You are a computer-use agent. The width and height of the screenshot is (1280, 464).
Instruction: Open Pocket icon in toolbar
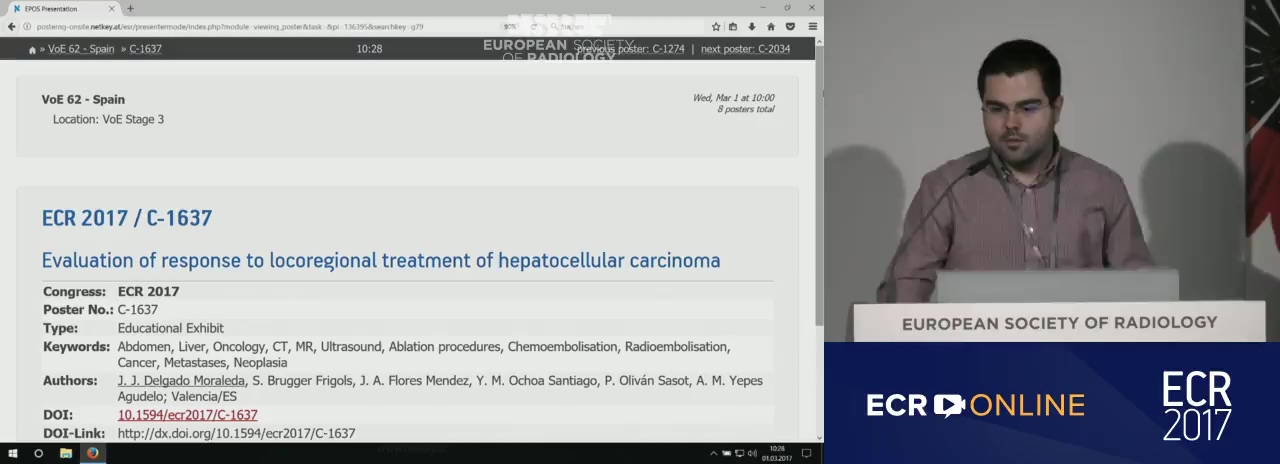click(x=790, y=26)
